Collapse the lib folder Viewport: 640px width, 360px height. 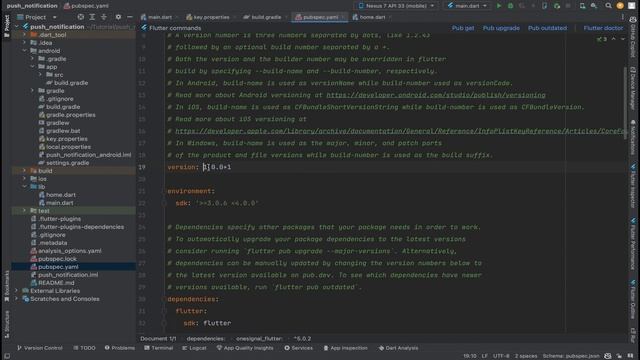24,187
